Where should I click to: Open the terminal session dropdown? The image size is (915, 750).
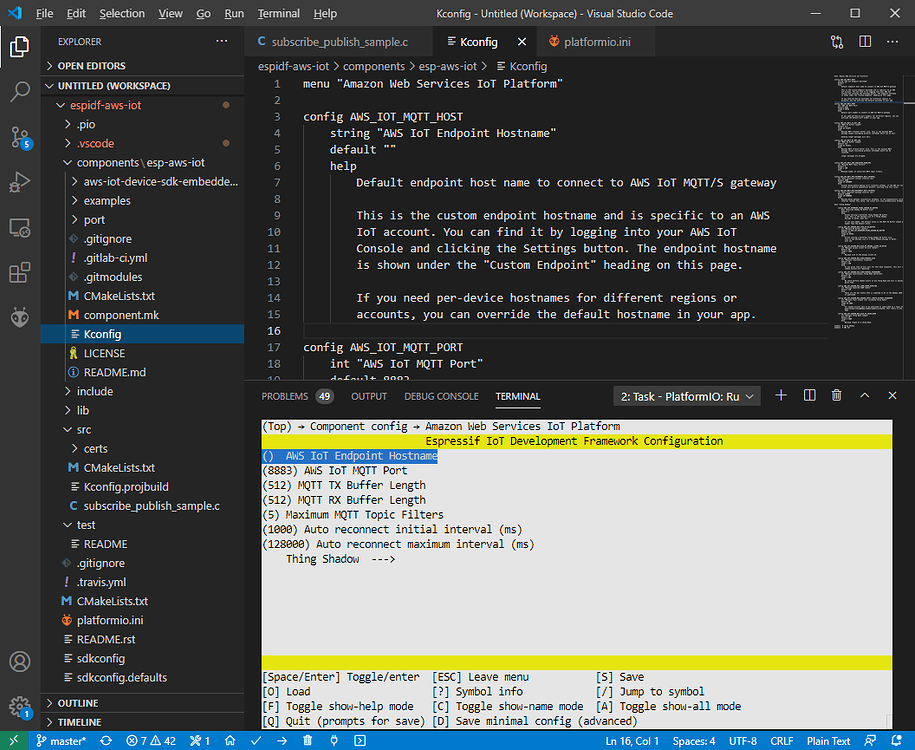point(686,395)
